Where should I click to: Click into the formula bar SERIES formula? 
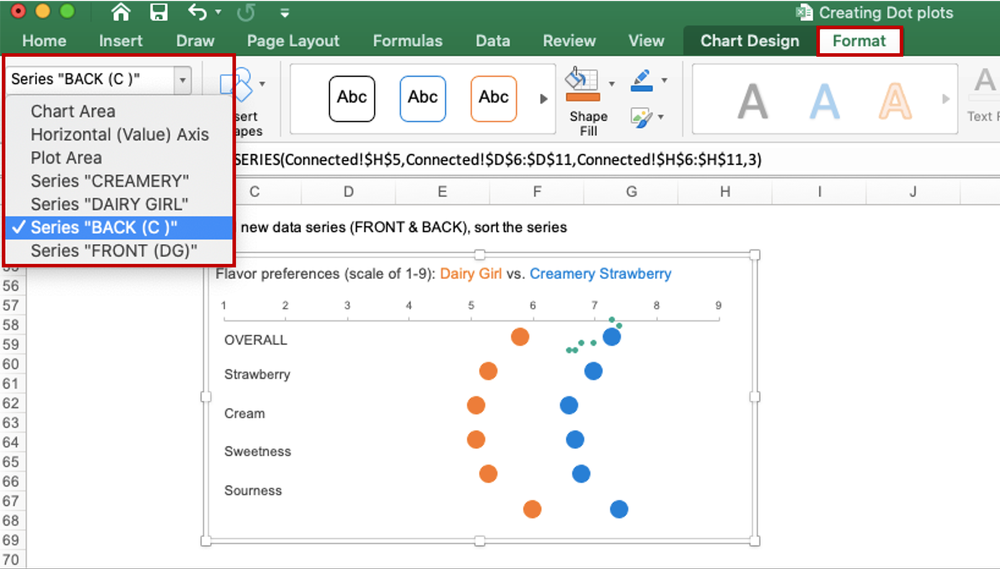pos(497,159)
